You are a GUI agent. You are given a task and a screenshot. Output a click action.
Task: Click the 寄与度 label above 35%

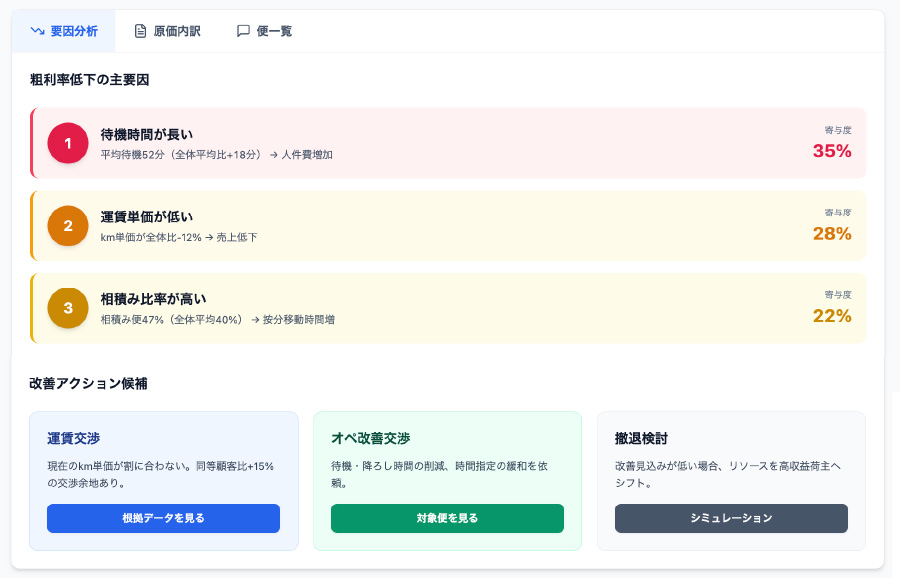[x=838, y=130]
